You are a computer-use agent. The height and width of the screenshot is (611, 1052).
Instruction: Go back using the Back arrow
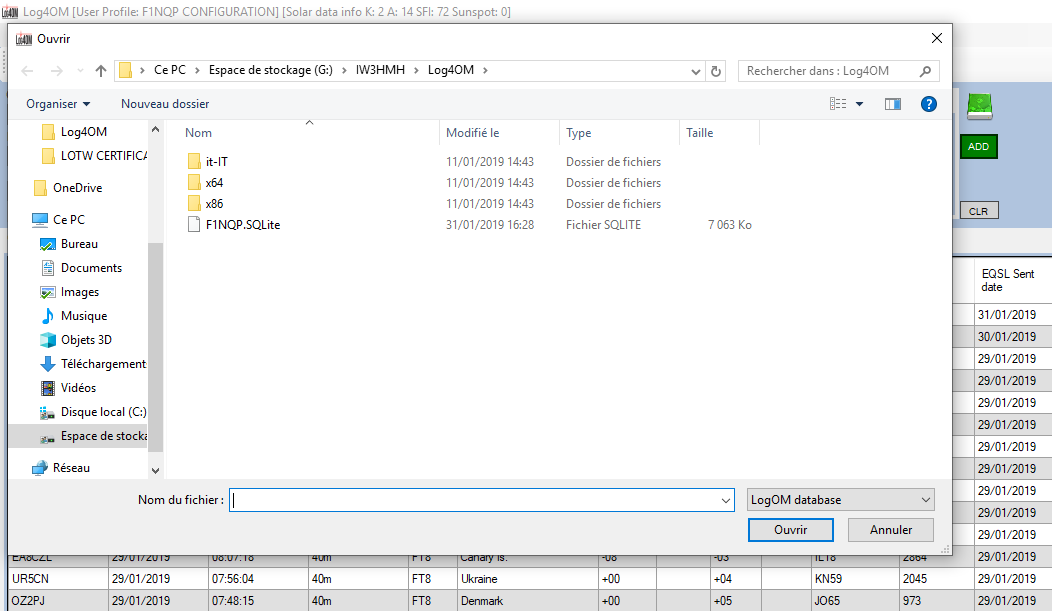point(28,70)
